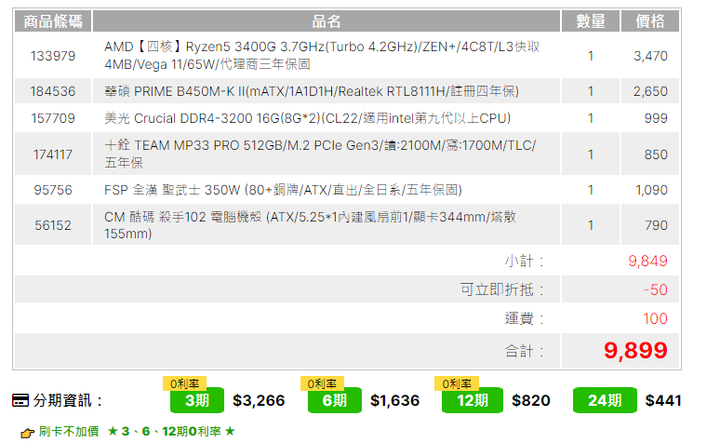Image resolution: width=720 pixels, height=443 pixels.
Task: Click the 0利率 badge above 6期
Action: coord(322,383)
